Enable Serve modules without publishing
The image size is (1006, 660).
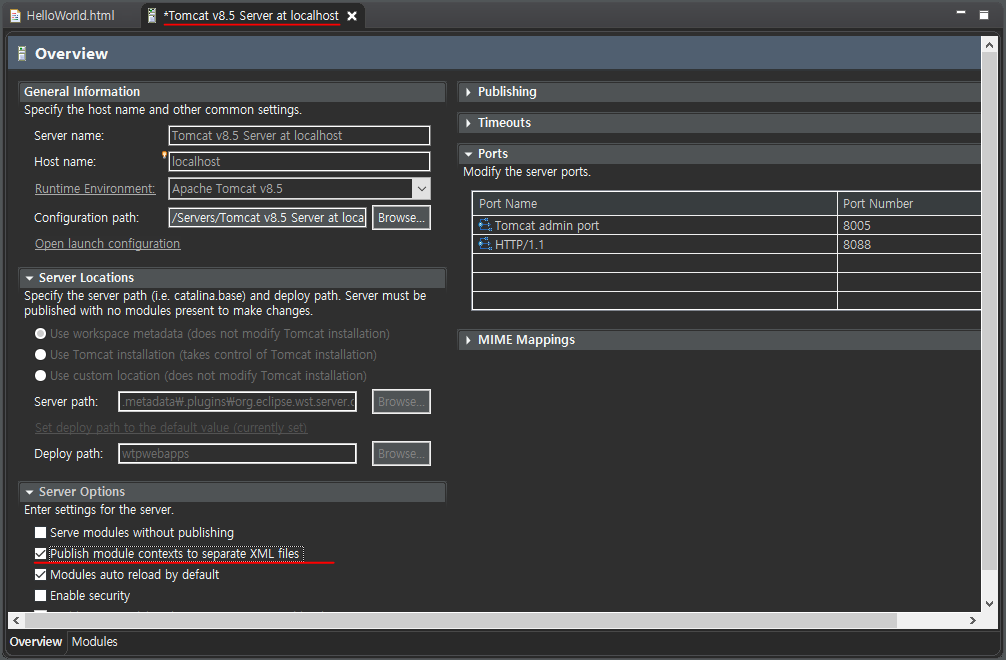click(40, 532)
